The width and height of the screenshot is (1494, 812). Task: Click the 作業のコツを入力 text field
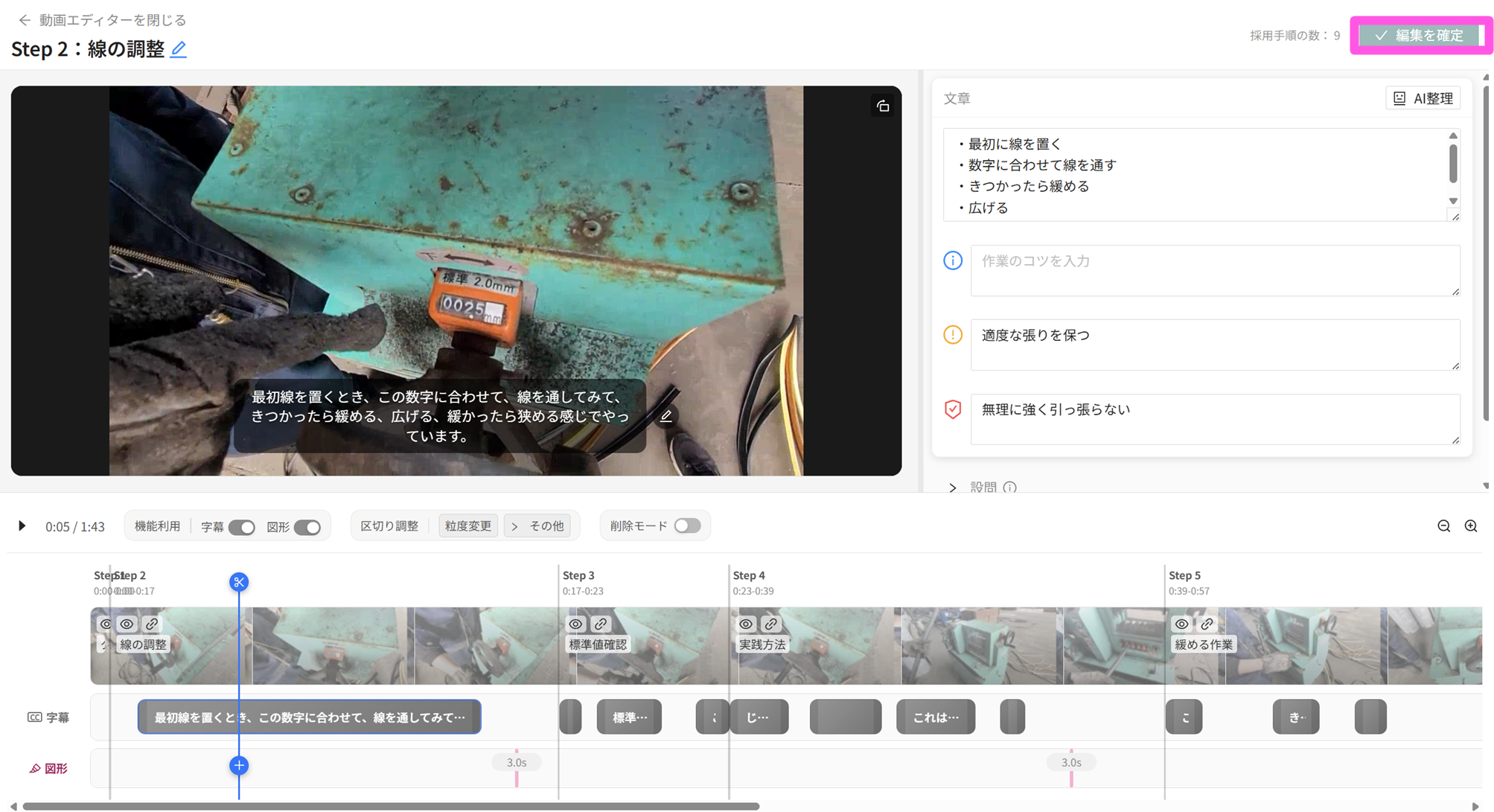coord(1214,271)
